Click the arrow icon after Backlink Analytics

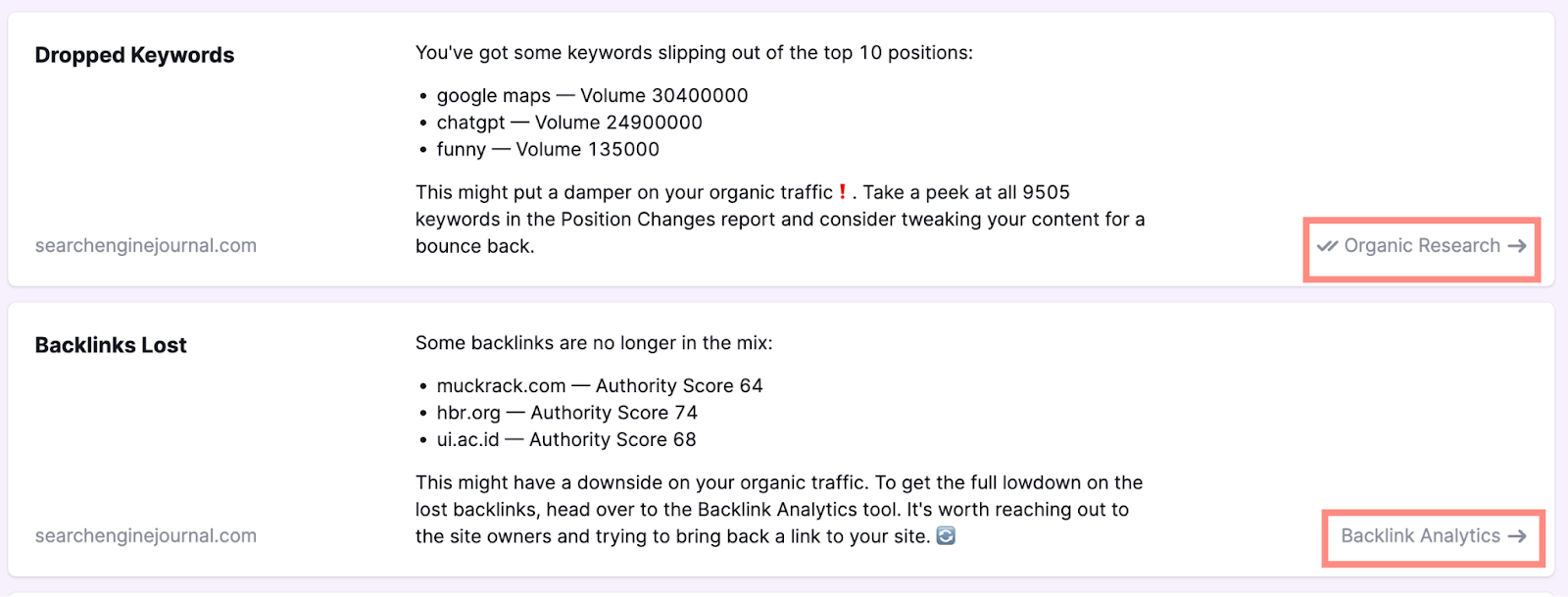click(1517, 536)
